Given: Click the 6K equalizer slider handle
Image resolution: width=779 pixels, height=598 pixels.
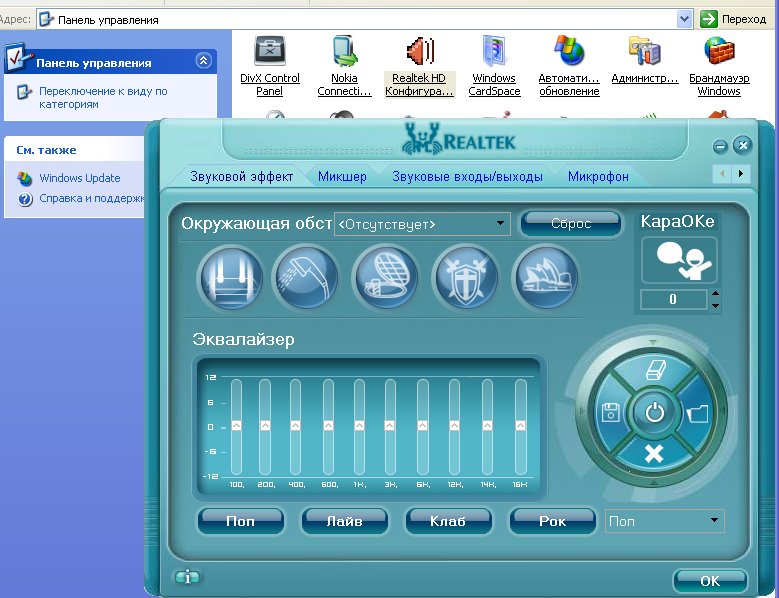Looking at the screenshot, I should click(422, 426).
